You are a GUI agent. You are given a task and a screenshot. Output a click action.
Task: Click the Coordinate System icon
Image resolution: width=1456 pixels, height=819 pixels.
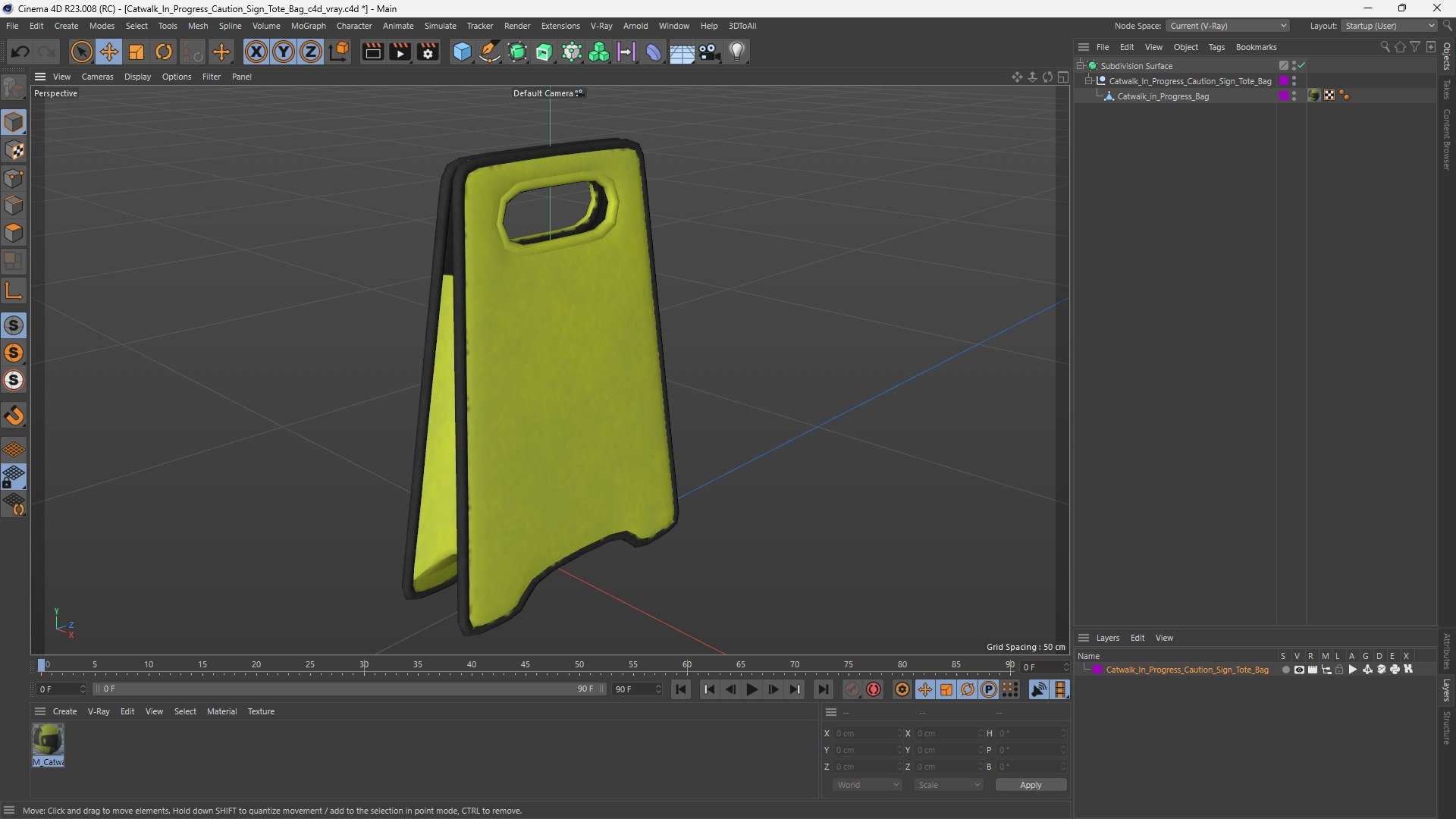point(339,52)
